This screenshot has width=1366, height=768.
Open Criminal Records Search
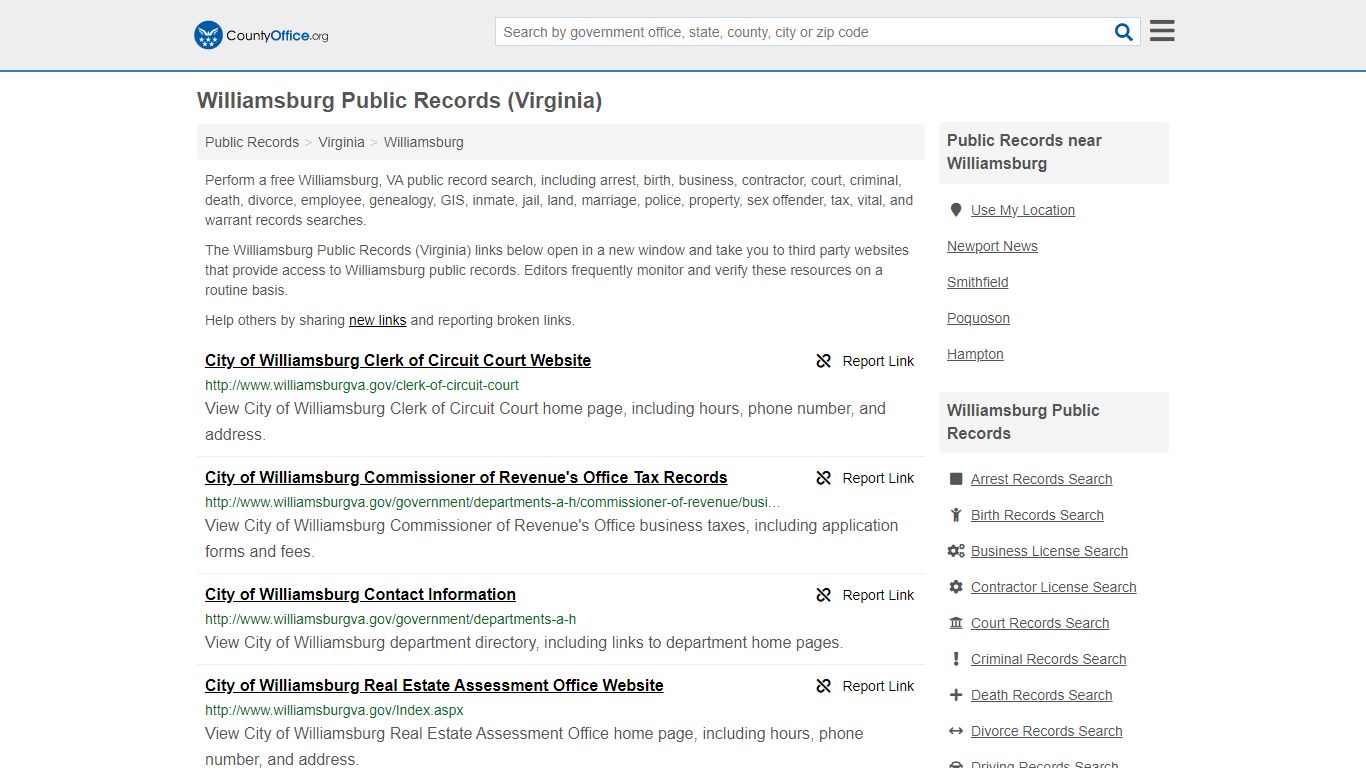point(1048,659)
